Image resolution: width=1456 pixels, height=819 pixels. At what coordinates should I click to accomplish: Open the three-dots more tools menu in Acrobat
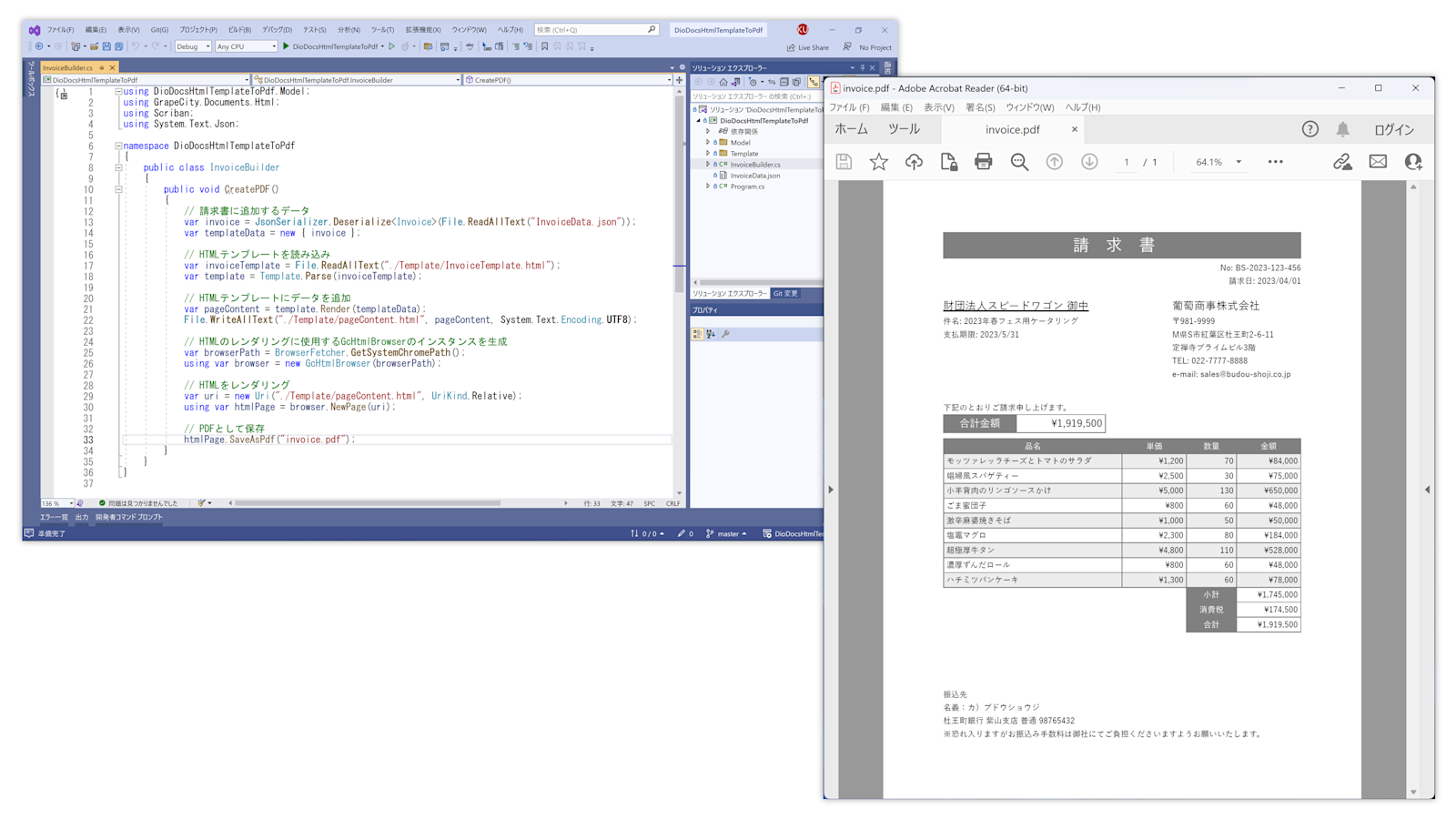tap(1275, 162)
